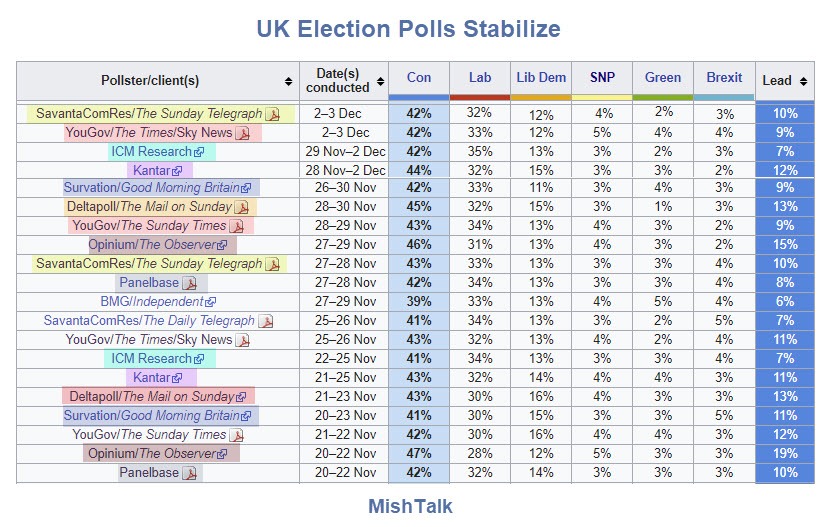Viewport: 822px width, 527px height.
Task: Open The Sunday Times link in 21–22 Nov row
Action: point(173,435)
